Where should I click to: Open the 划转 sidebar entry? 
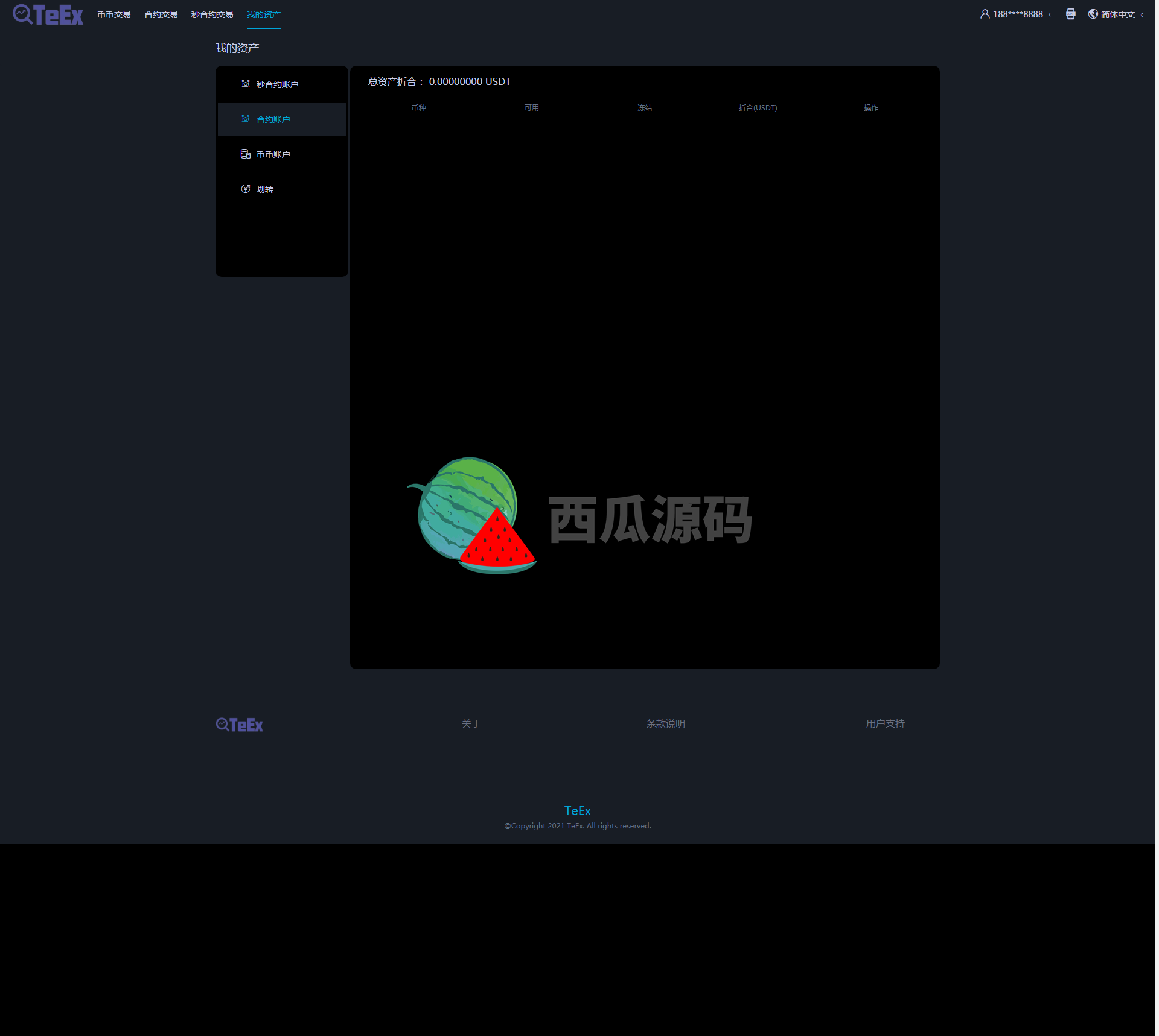282,189
